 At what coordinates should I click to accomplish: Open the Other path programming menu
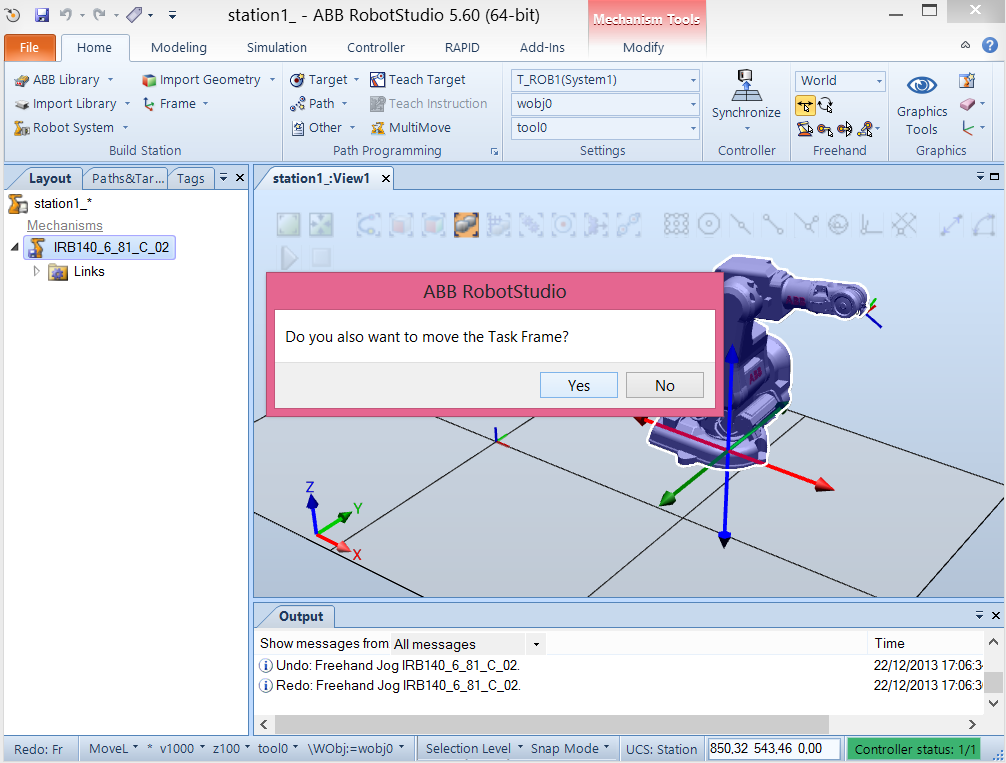tap(323, 128)
